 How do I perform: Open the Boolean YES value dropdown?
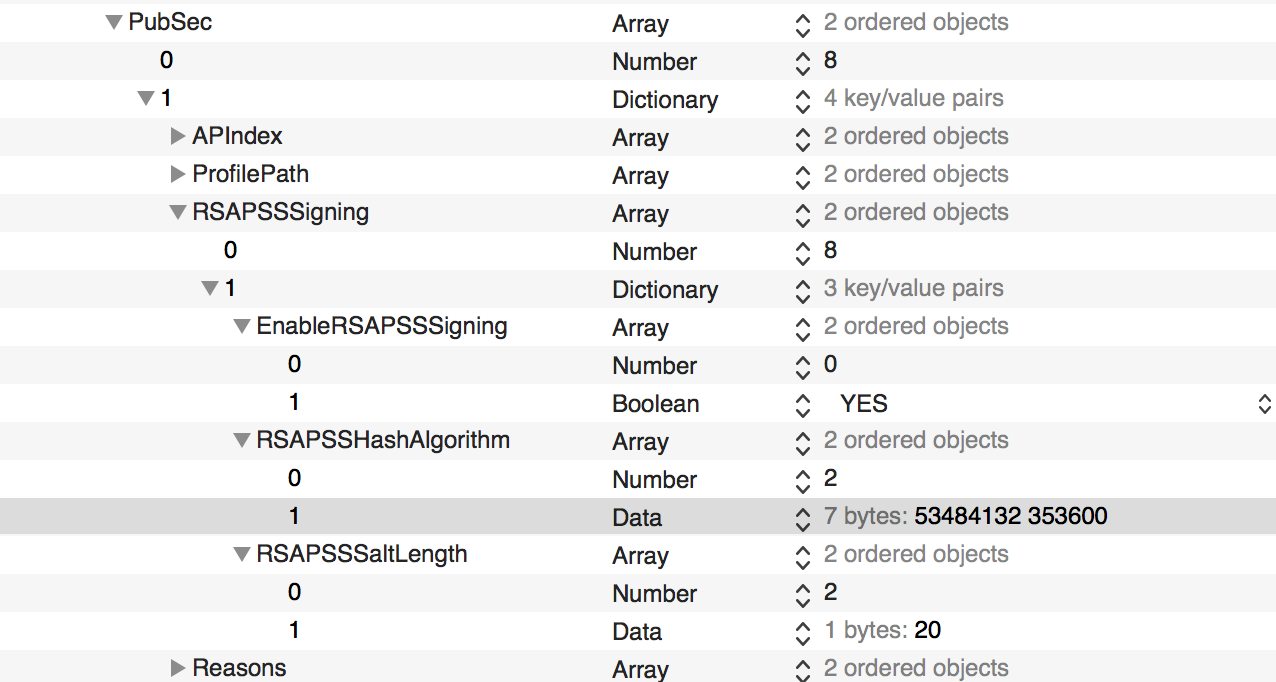(x=1264, y=404)
